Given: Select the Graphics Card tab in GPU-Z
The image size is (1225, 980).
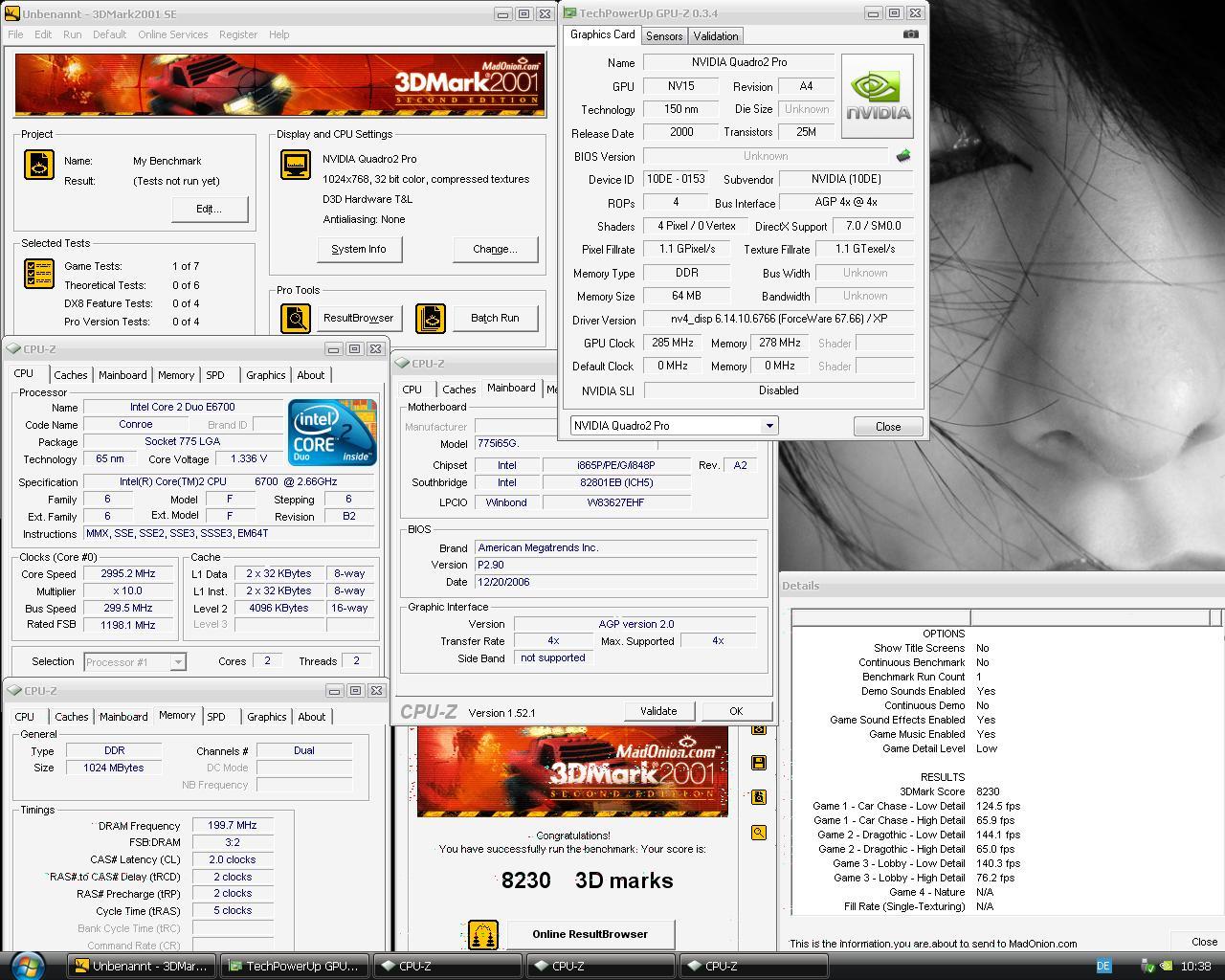Looking at the screenshot, I should click(602, 34).
